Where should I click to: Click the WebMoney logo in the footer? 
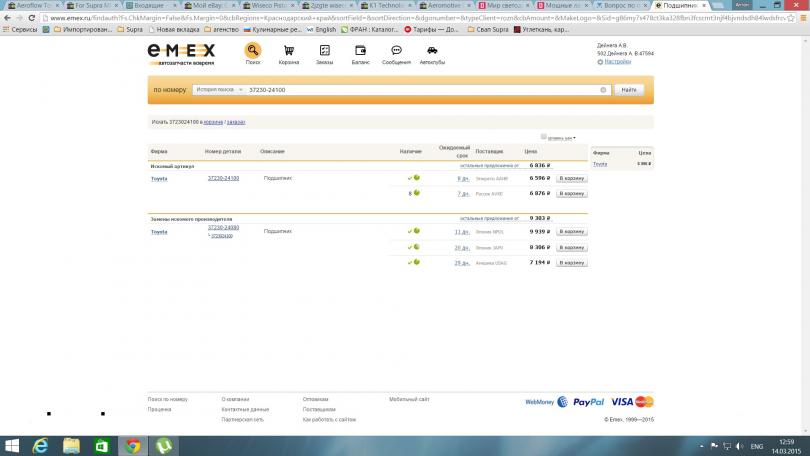[x=546, y=402]
